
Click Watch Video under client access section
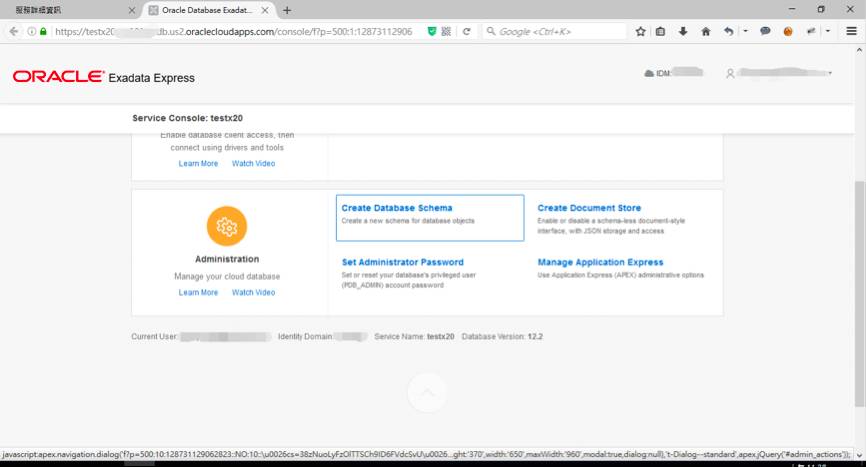tap(254, 163)
